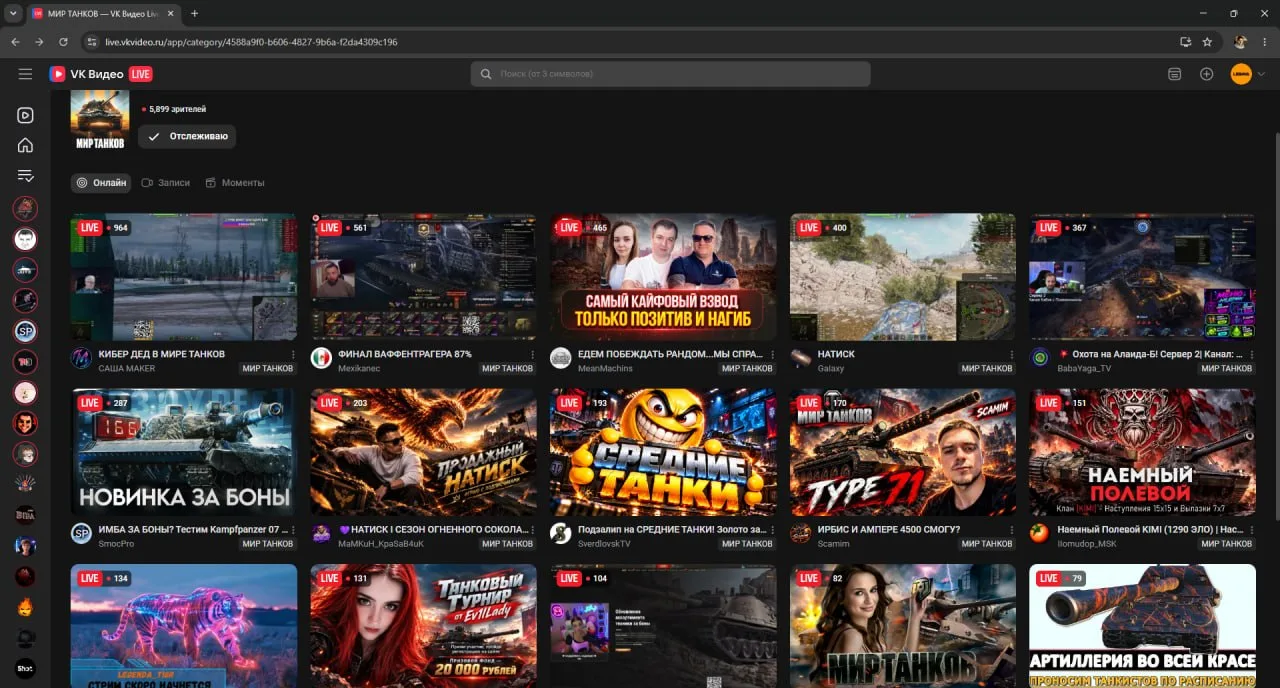Go to the Home page in the sidebar
Viewport: 1280px width, 688px height.
click(25, 145)
